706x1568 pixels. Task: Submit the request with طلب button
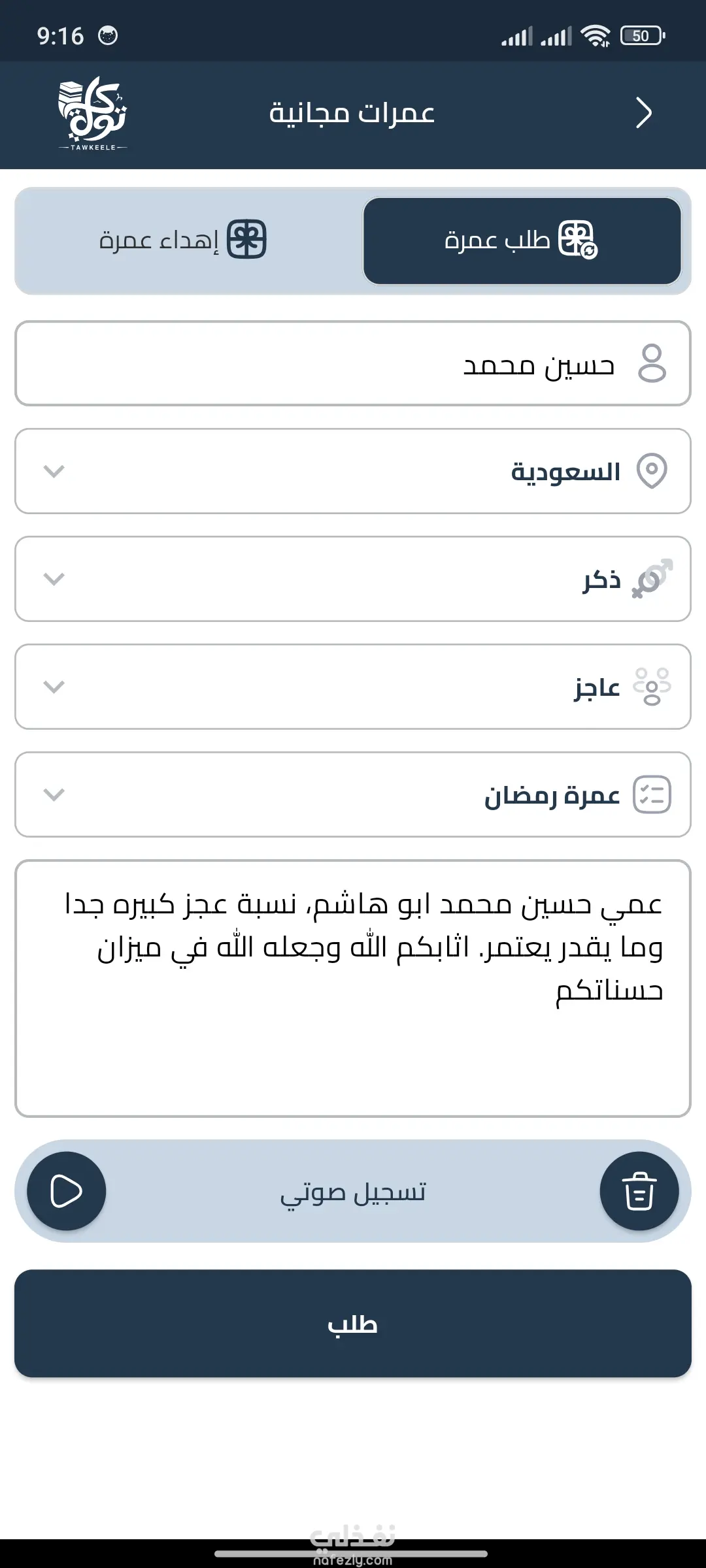pyautogui.click(x=353, y=1324)
